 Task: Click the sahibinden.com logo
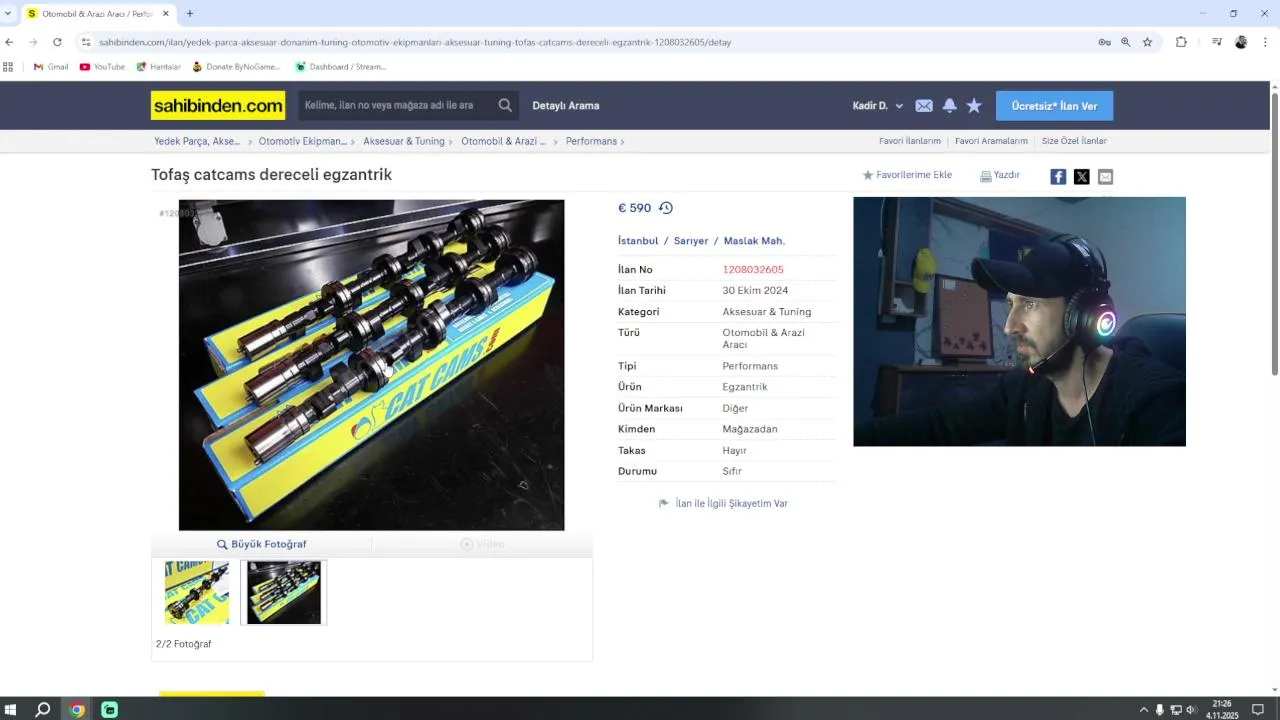tap(218, 105)
